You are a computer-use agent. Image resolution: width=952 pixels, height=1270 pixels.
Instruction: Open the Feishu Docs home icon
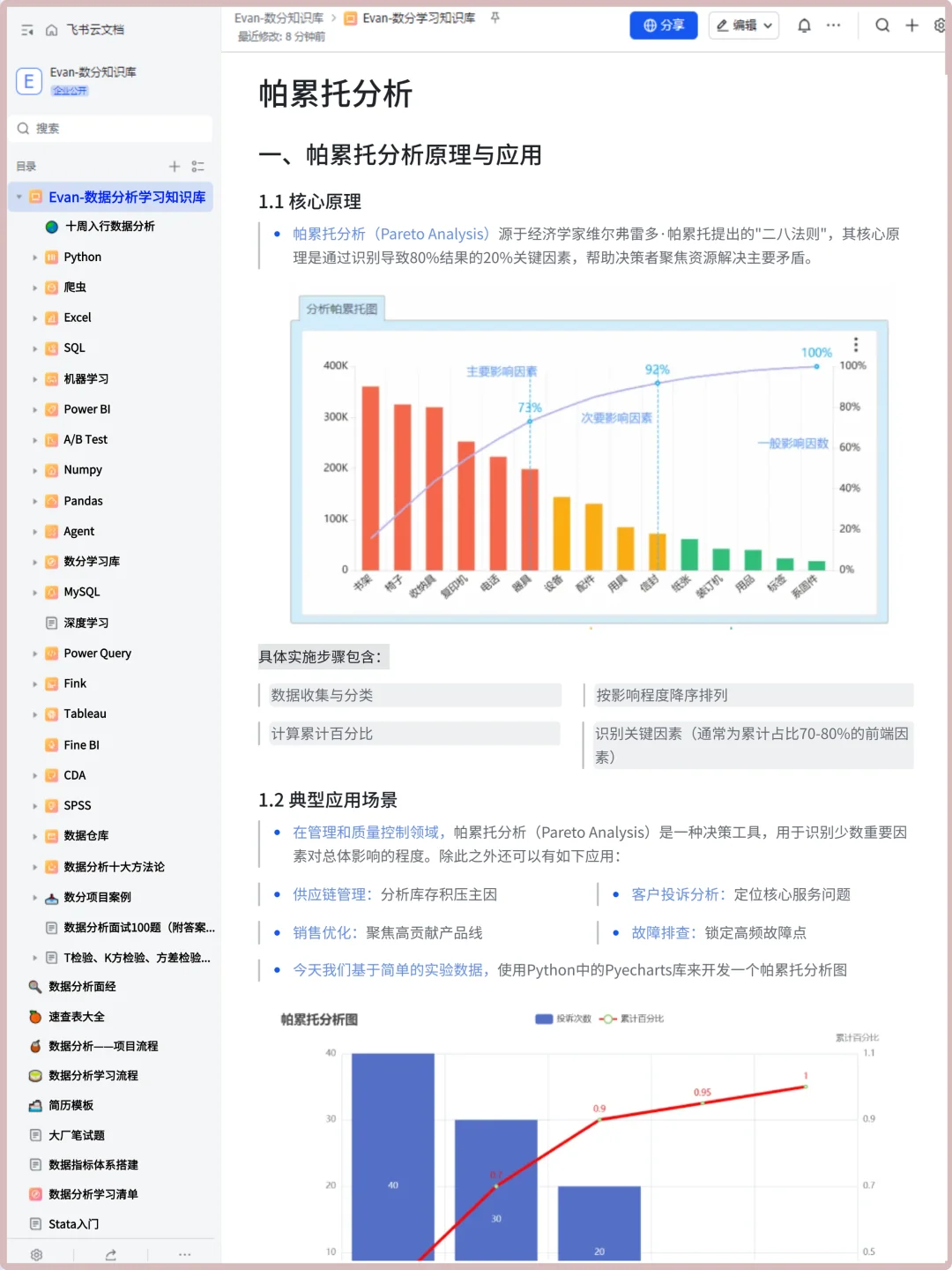click(x=51, y=30)
